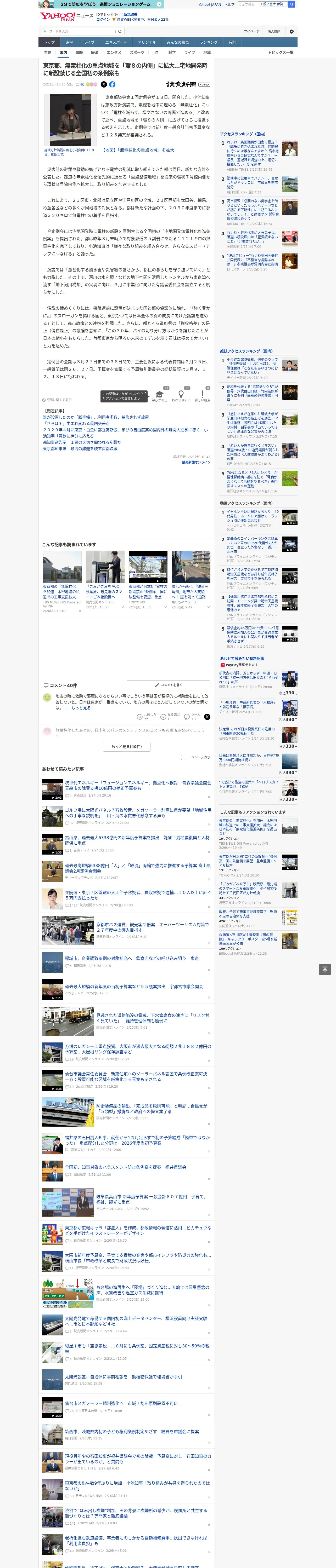Click the search magnifier next to keyword box
Image resolution: width=336 pixels, height=1568 pixels.
click(120, 31)
